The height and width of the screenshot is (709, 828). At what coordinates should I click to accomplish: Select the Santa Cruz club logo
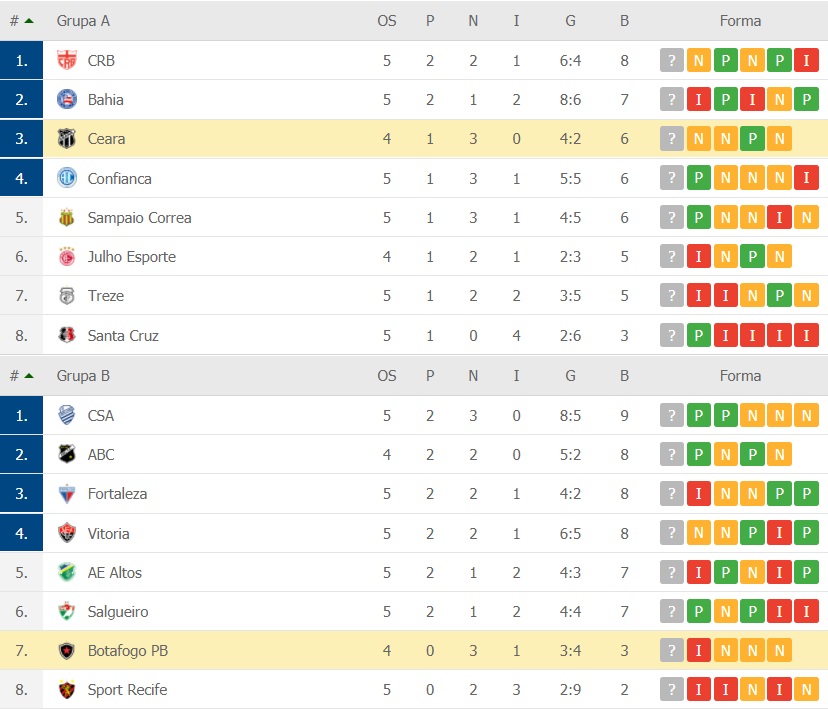coord(67,335)
